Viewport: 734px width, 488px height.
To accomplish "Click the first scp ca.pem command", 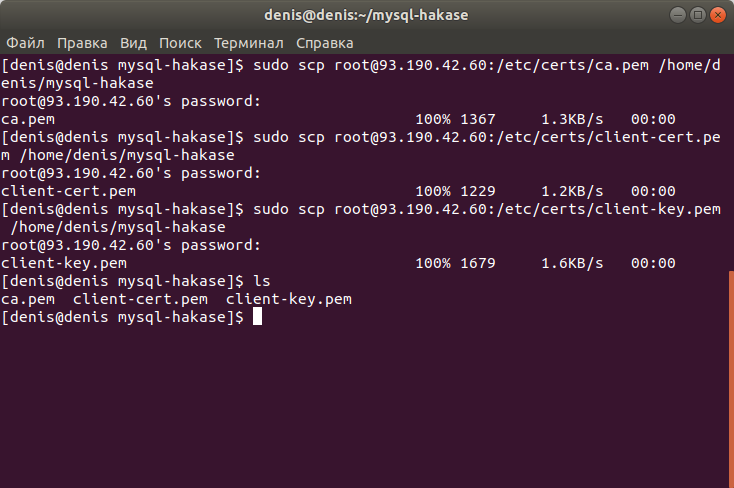I will point(360,74).
